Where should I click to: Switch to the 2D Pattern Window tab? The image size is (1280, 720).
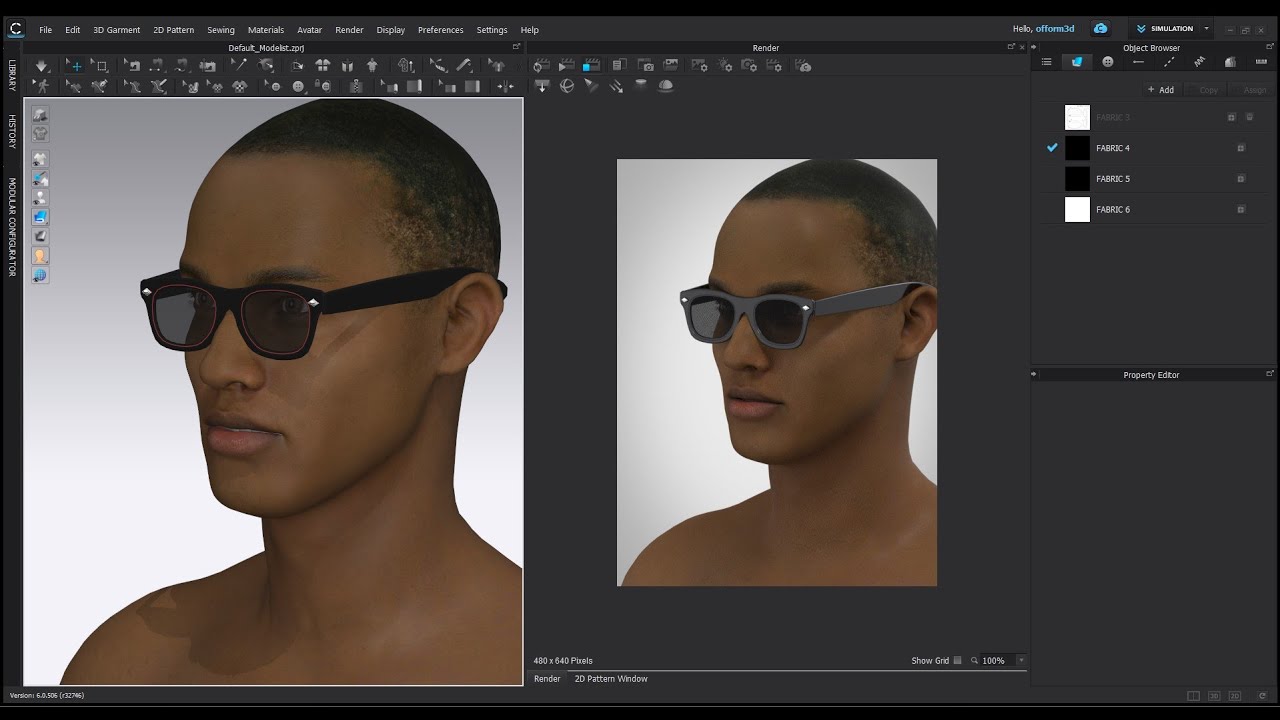pos(611,679)
